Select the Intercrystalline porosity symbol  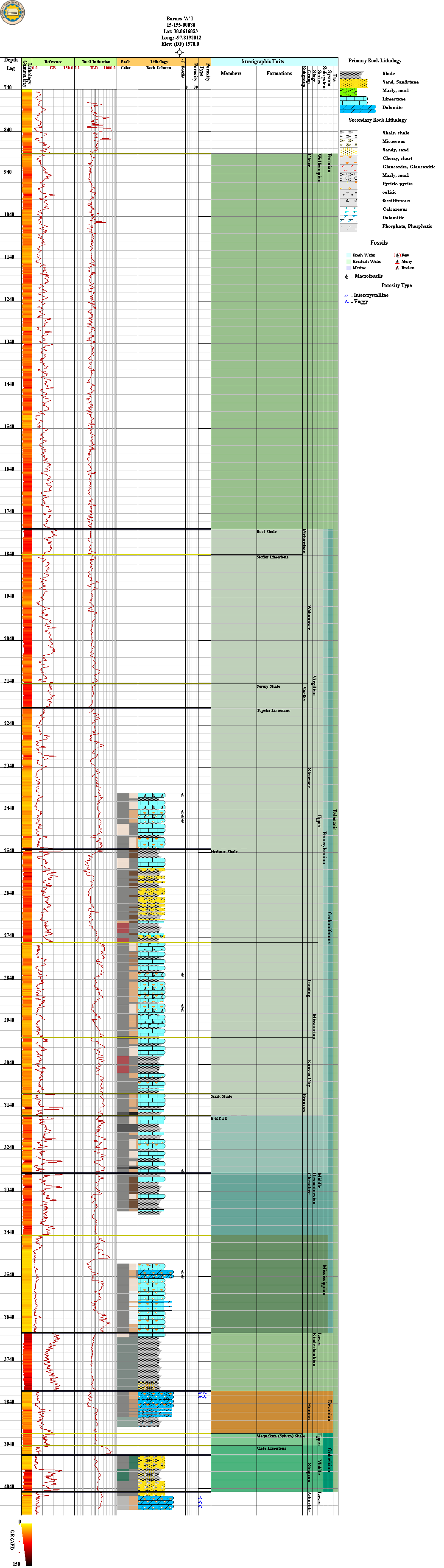346,295
